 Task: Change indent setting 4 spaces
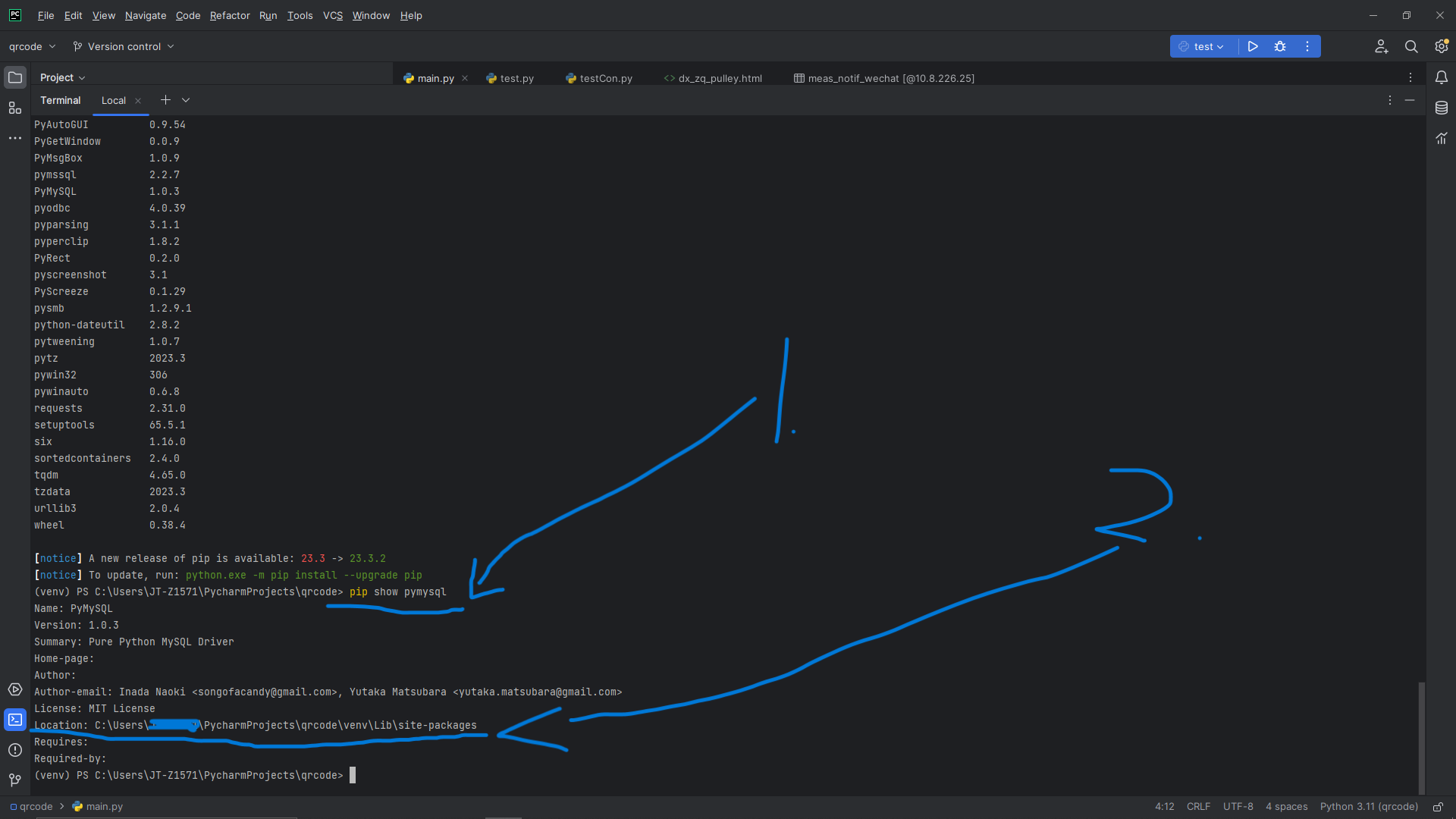[x=1286, y=807]
